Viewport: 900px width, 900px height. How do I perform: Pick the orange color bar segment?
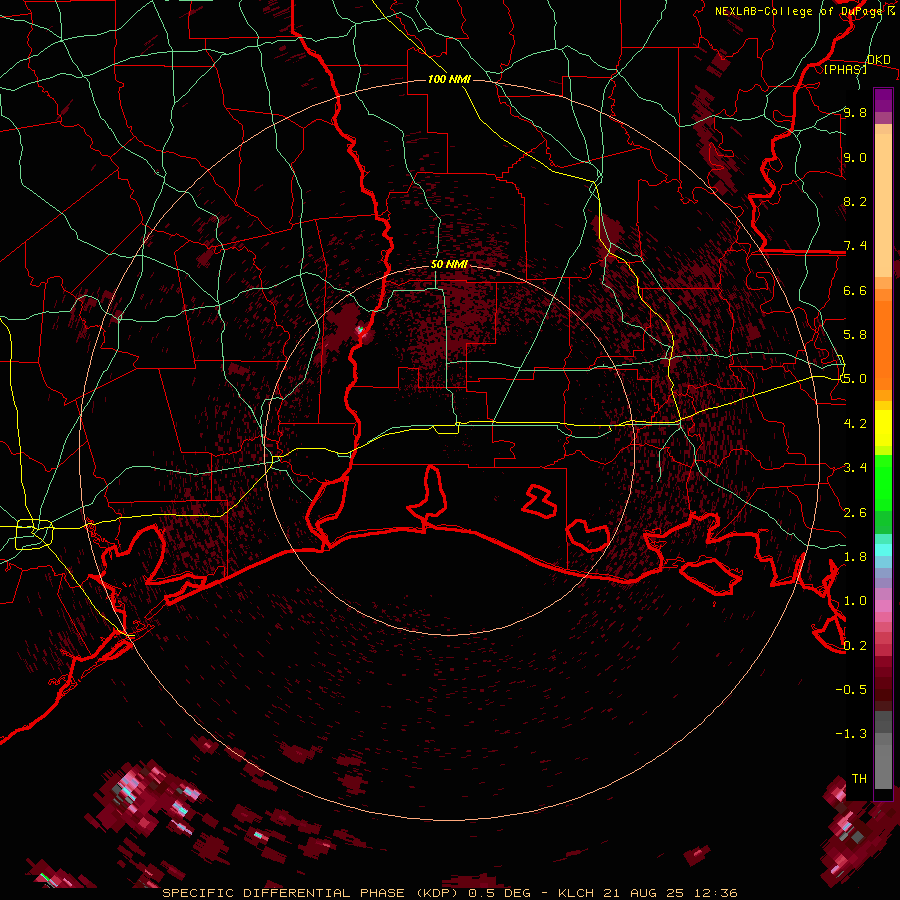point(883,346)
